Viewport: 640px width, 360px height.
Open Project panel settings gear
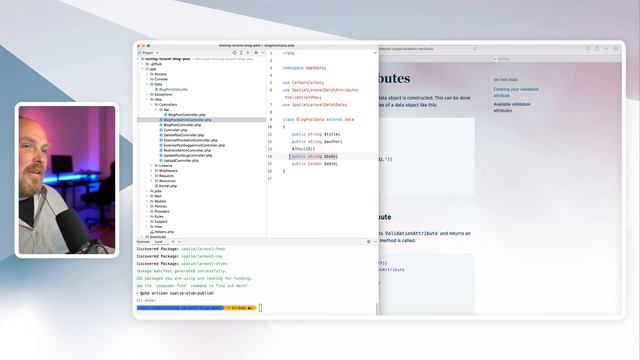tap(256, 53)
